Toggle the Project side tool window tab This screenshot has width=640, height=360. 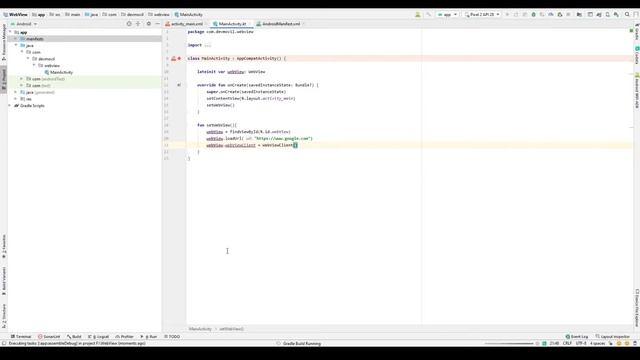pyautogui.click(x=4, y=79)
